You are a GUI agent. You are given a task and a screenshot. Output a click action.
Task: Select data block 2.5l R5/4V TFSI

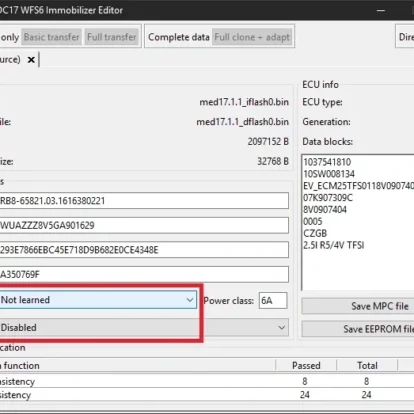tap(334, 245)
